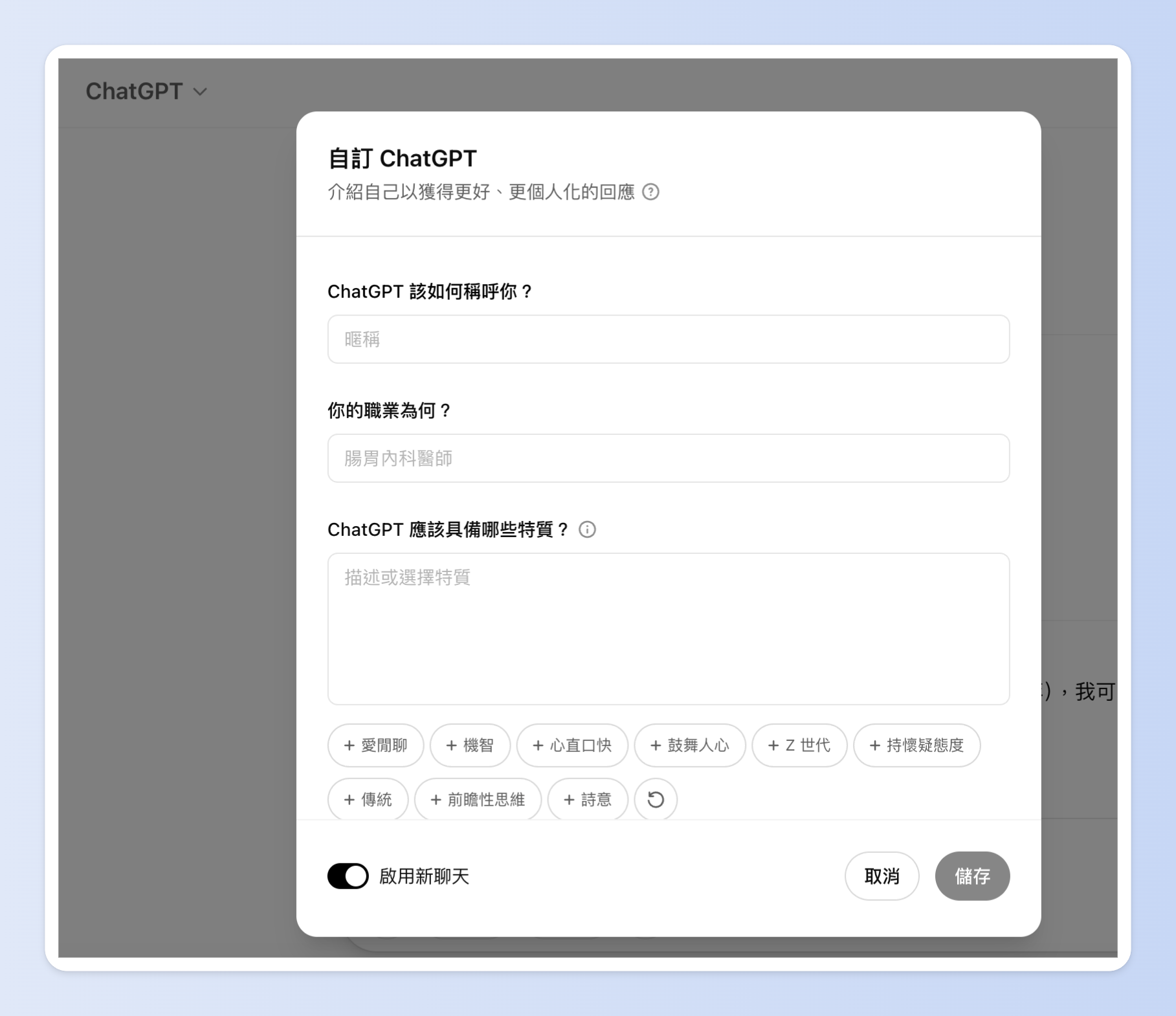Focus the 腸胃內科醫師 occupation field
The height and width of the screenshot is (1016, 1176).
(x=668, y=459)
